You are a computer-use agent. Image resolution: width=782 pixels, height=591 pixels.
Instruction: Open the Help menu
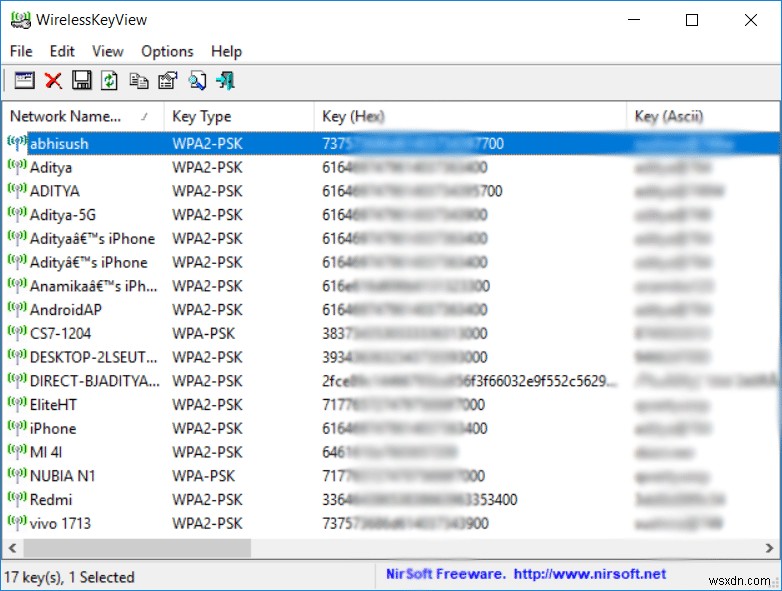(x=226, y=51)
